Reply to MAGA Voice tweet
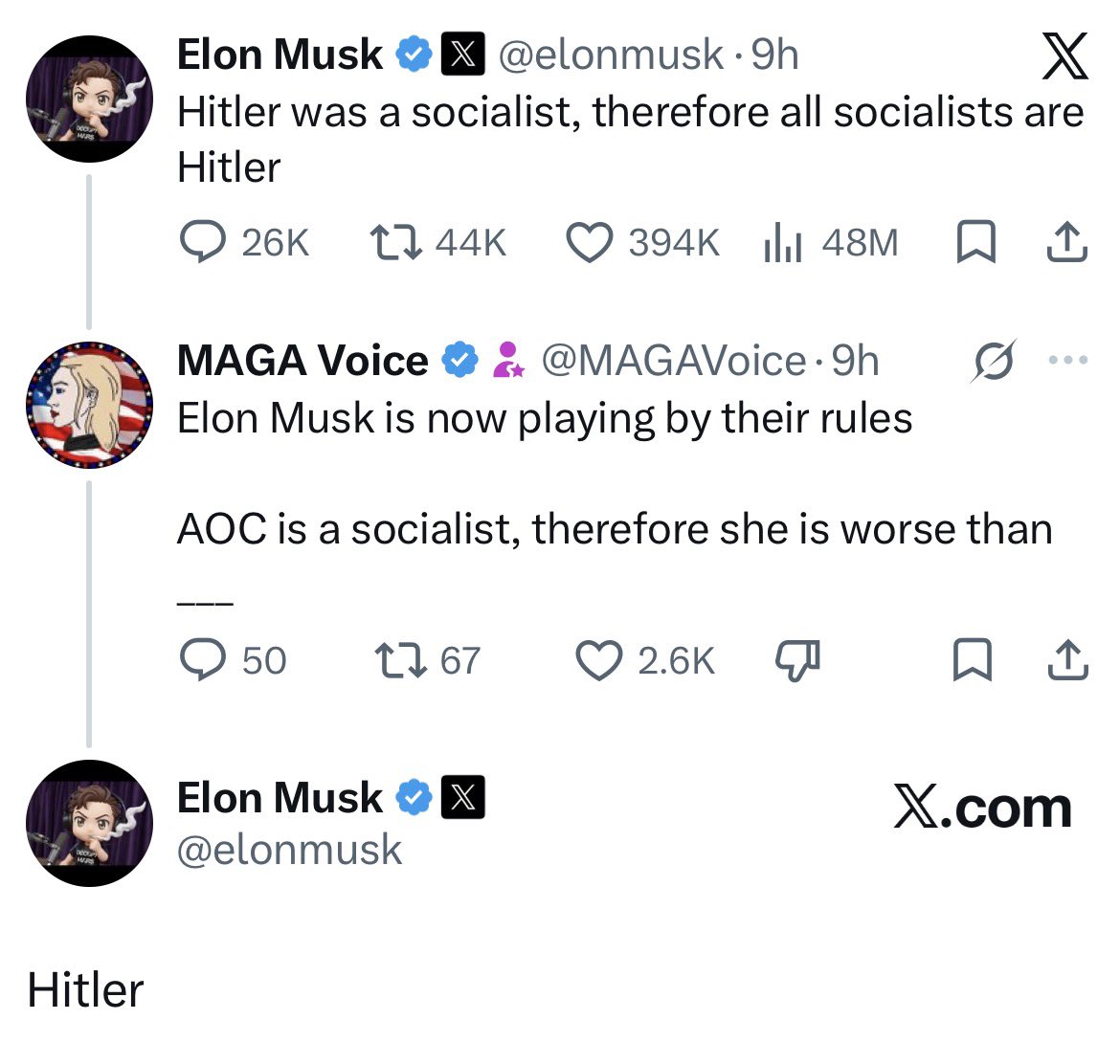This screenshot has width=1120, height=1064. [x=203, y=660]
